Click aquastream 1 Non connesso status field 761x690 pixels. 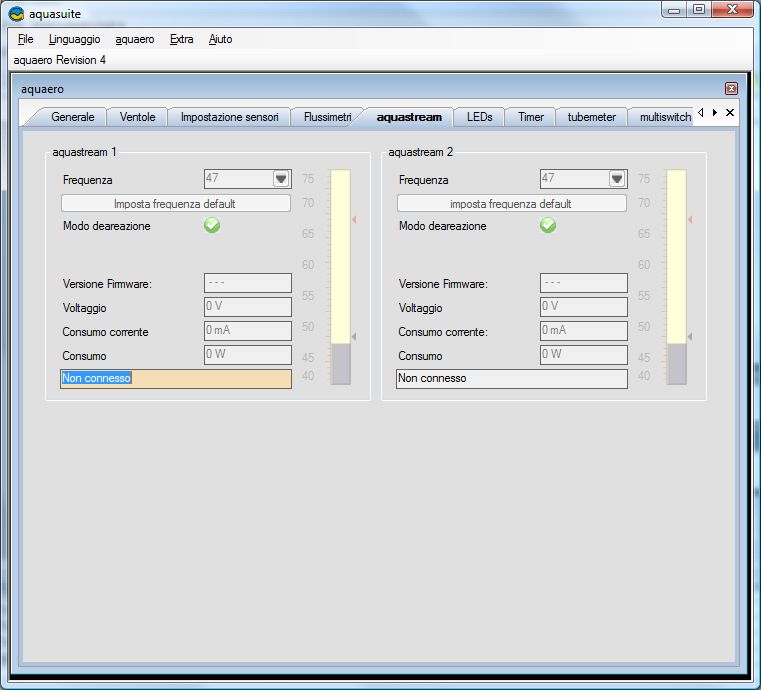[x=176, y=379]
